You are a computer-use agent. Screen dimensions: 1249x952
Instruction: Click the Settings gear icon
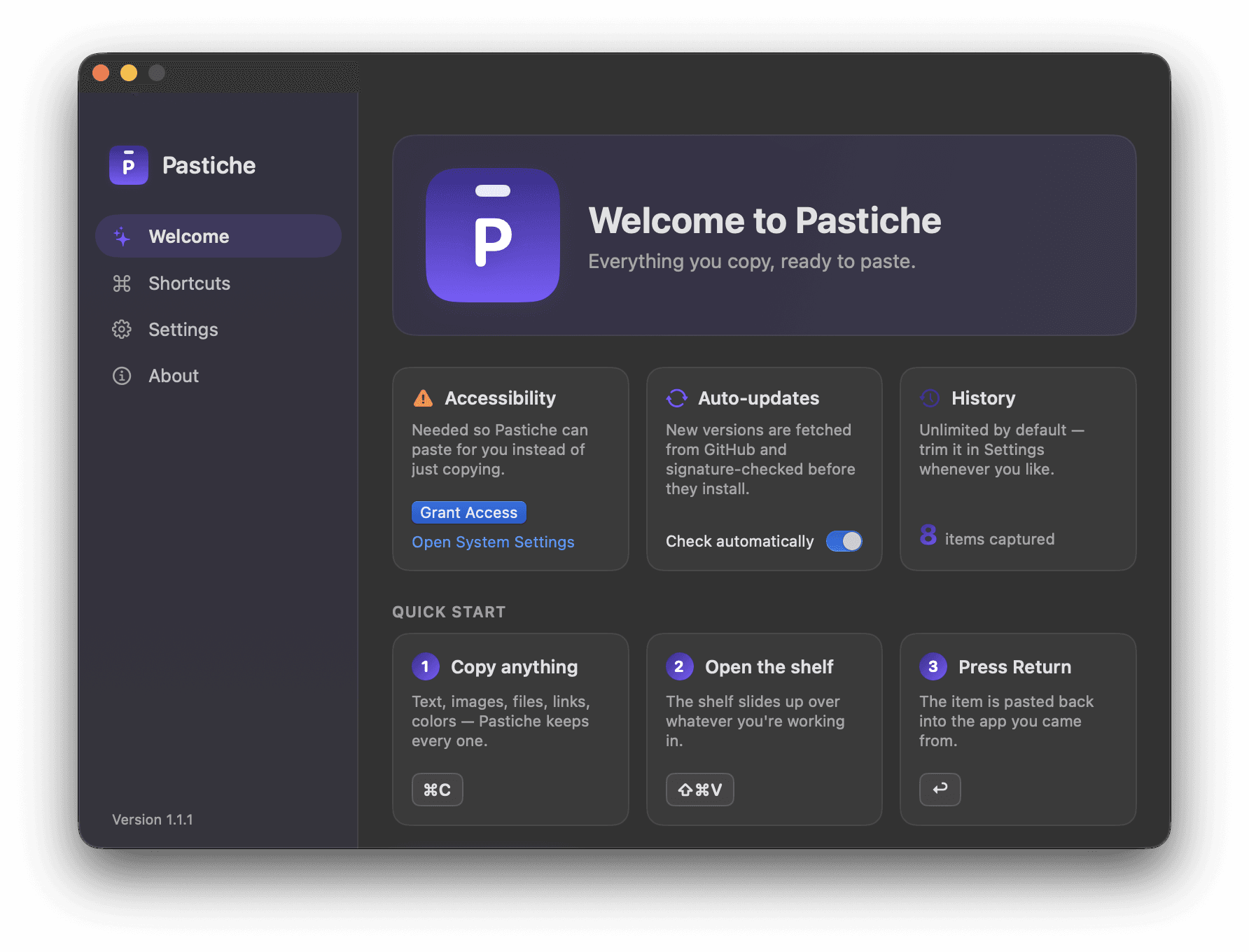(x=122, y=330)
